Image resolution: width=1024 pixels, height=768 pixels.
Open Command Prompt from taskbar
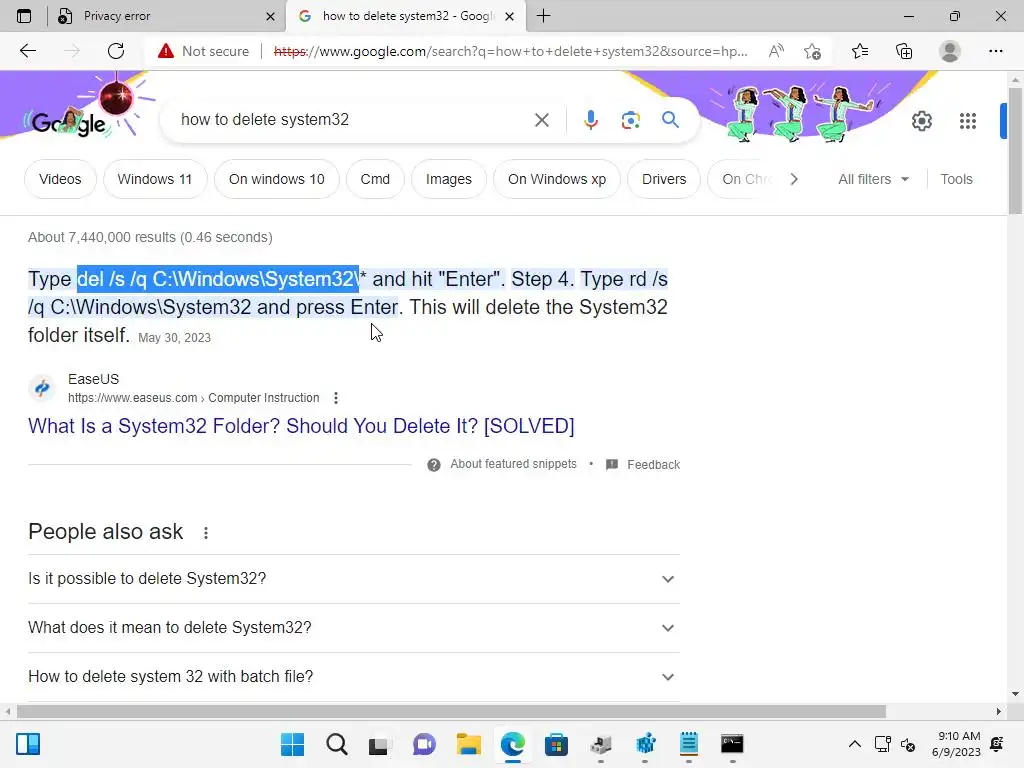(732, 744)
